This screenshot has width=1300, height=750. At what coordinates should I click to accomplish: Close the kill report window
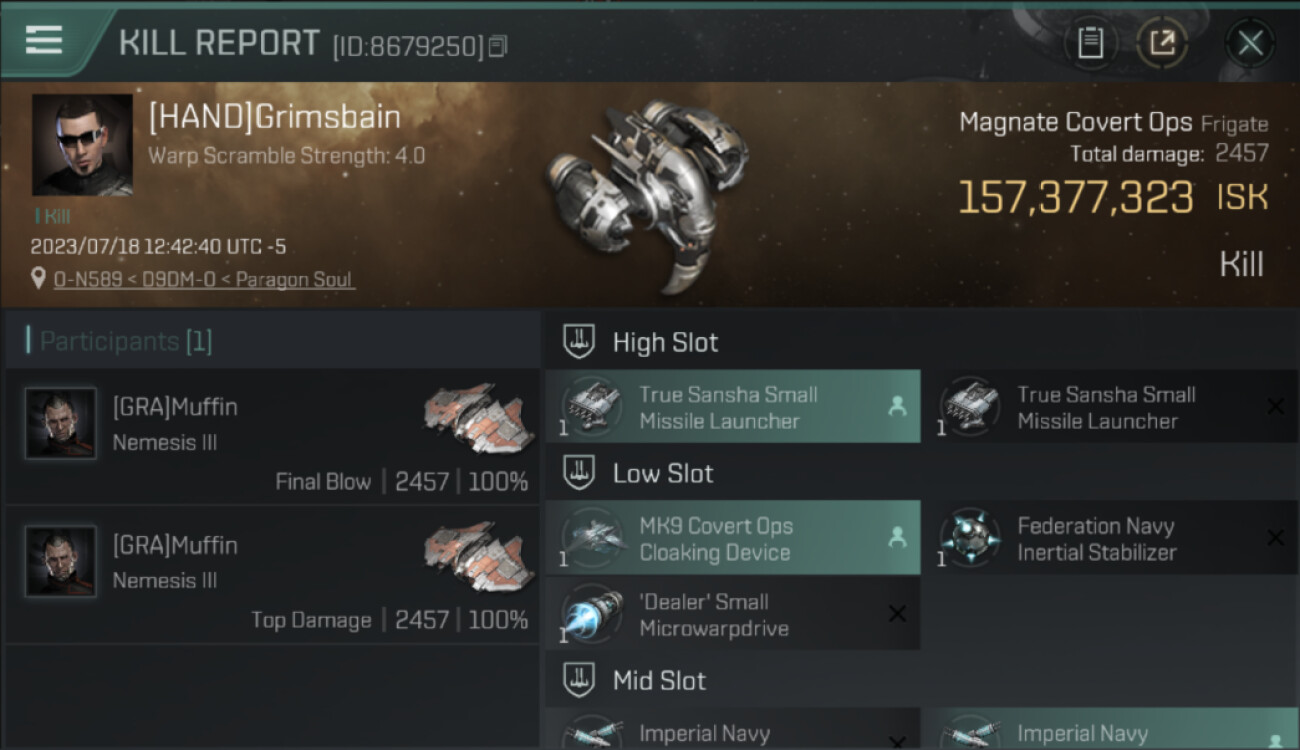point(1250,42)
